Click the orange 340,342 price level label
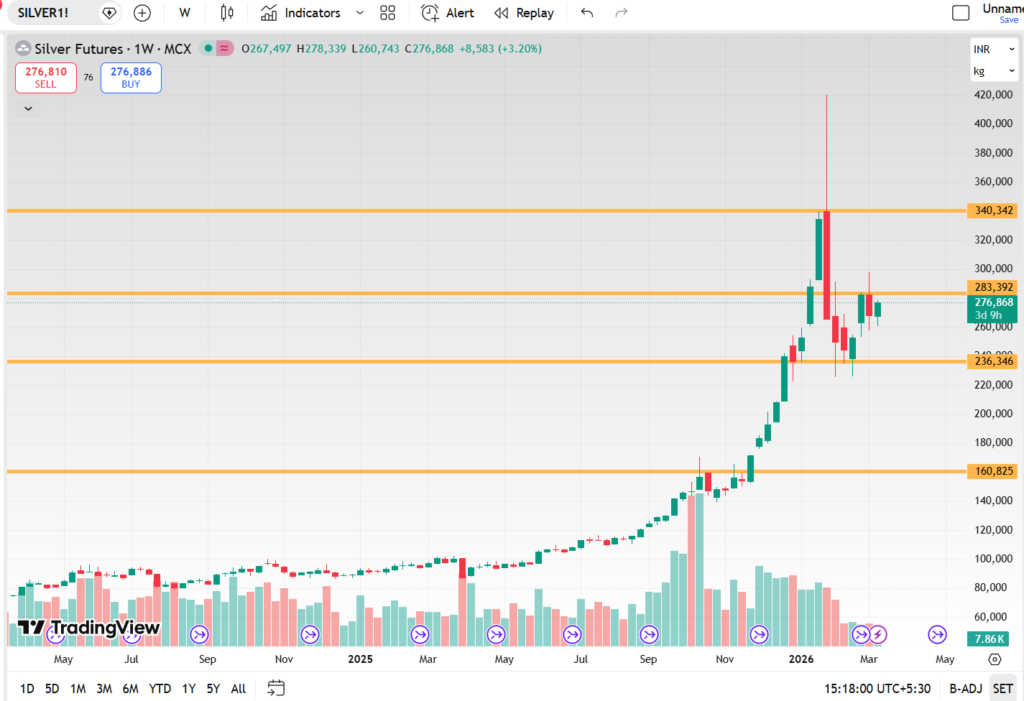Image resolution: width=1024 pixels, height=701 pixels. pos(991,211)
